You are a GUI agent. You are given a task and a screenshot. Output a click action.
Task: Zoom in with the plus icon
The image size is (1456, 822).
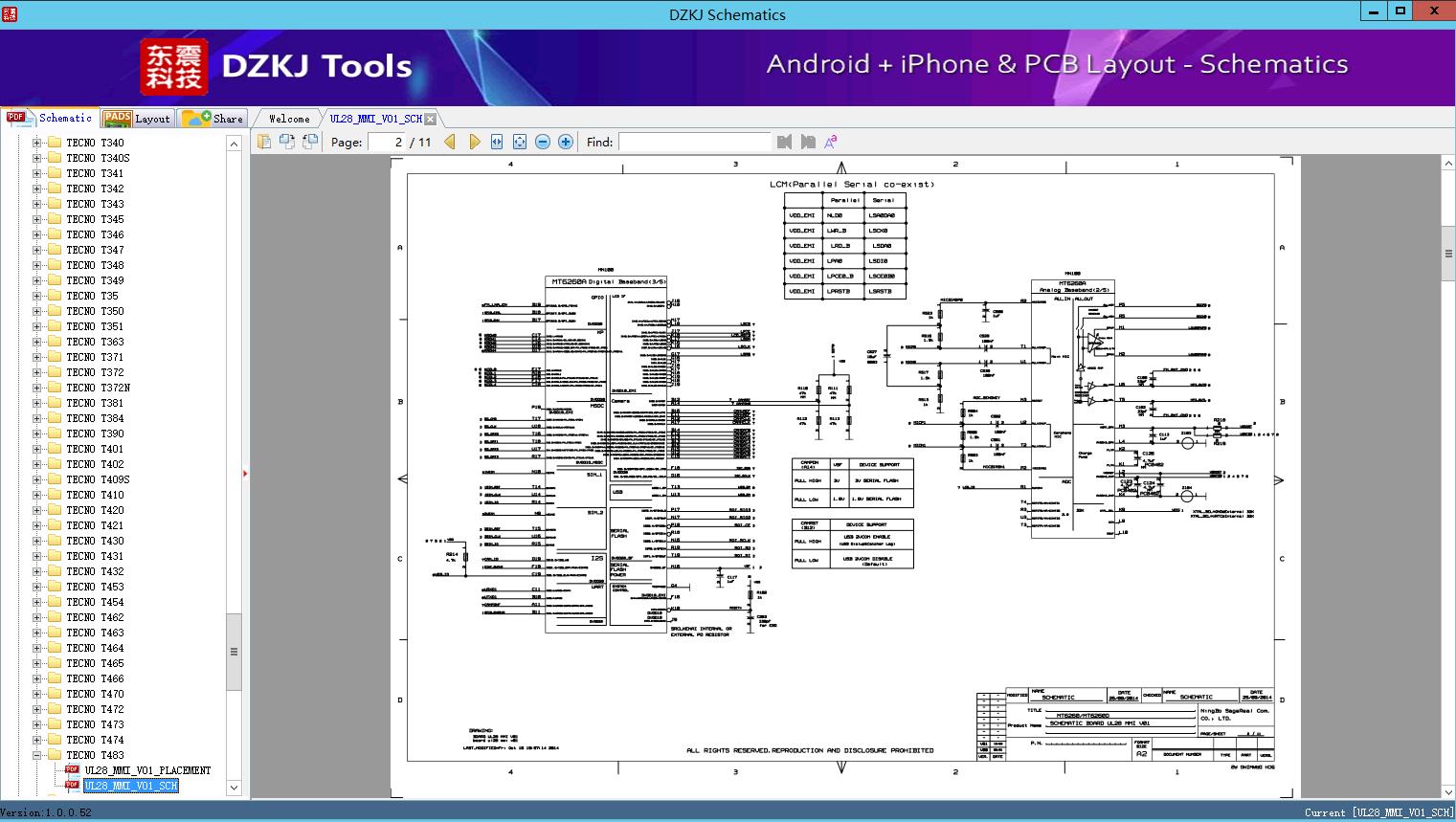(566, 142)
